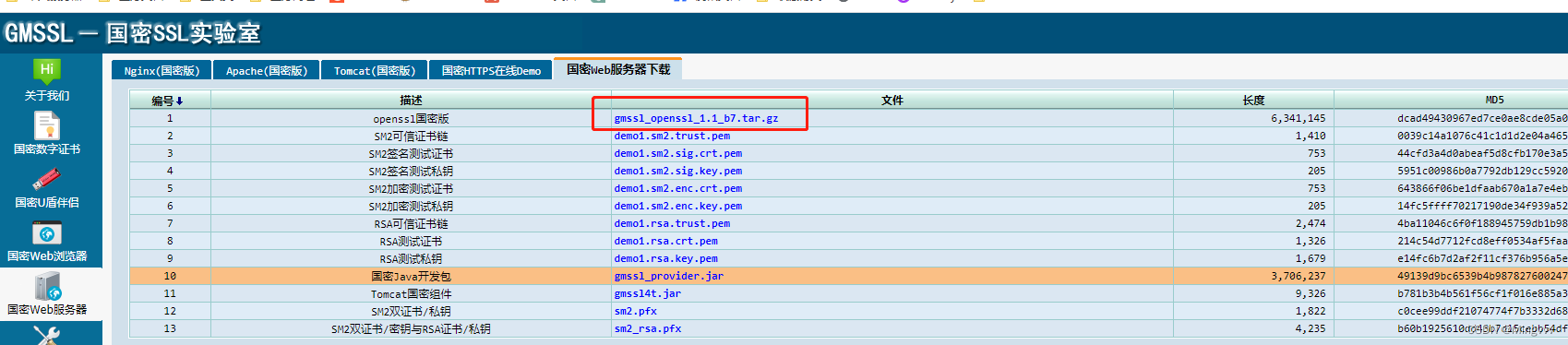Screen dimensions: 1568x345
Task: Click the length value 6,341,145
Action: tap(1298, 119)
